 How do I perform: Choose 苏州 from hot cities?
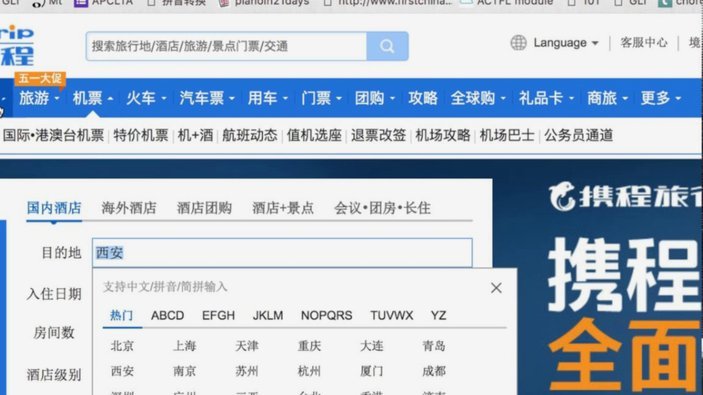click(x=247, y=371)
